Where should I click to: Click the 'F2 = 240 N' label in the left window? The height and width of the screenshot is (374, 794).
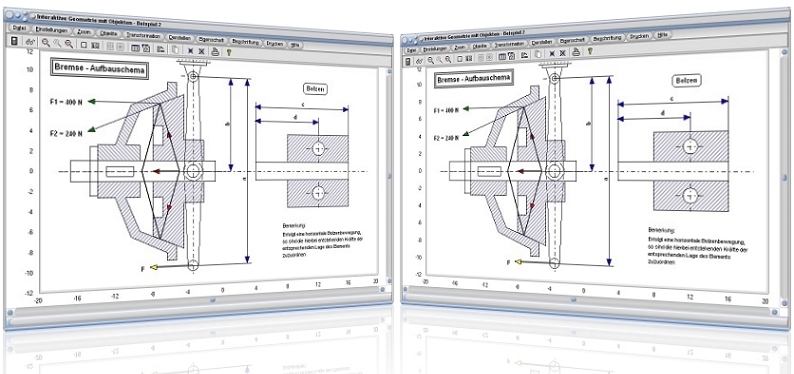pos(66,134)
